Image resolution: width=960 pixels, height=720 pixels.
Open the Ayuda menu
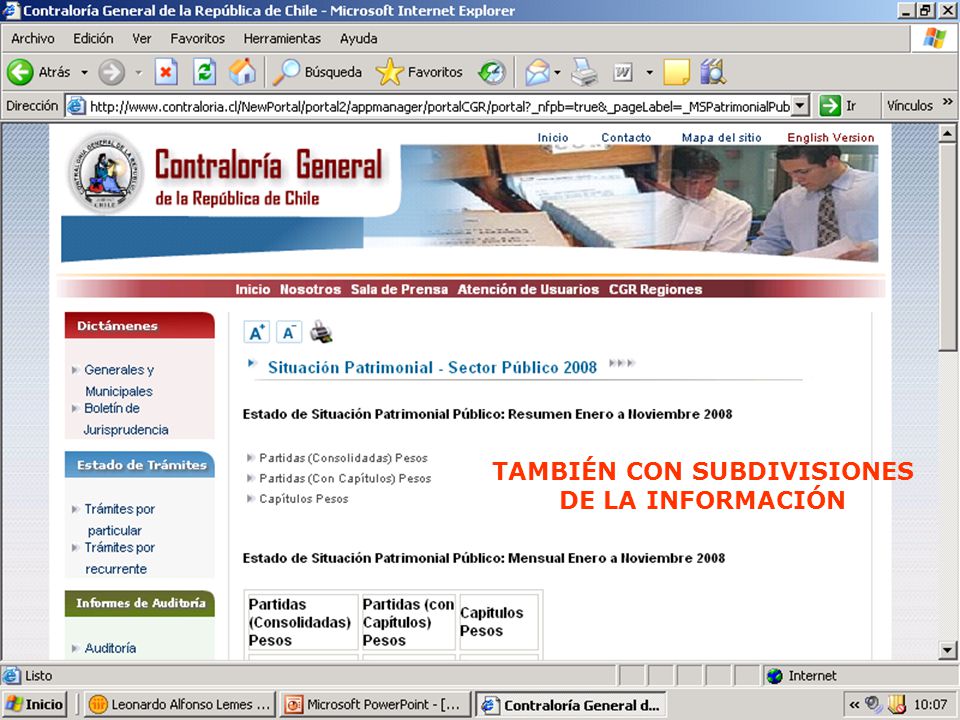[358, 39]
